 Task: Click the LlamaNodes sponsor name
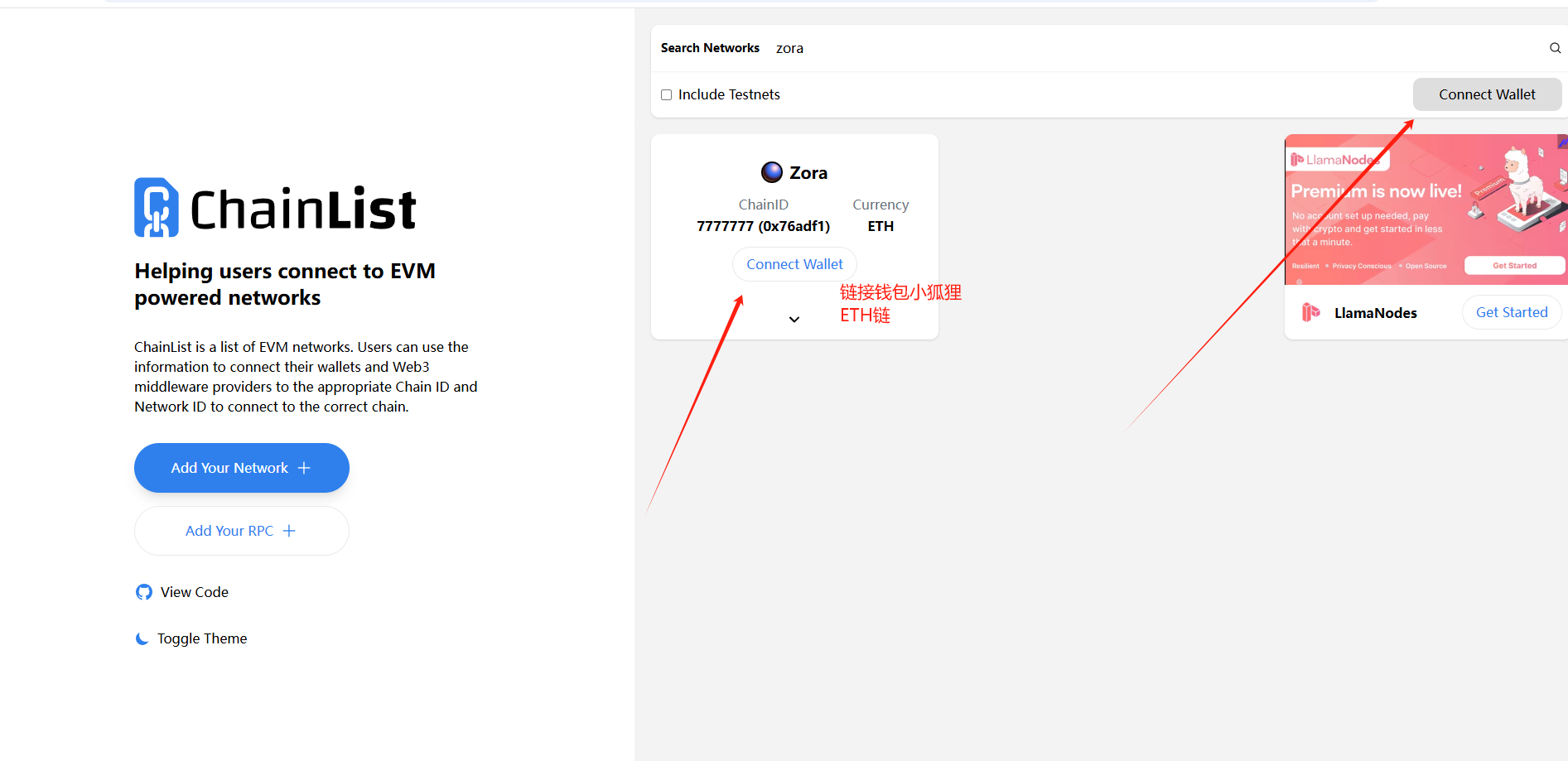tap(1376, 313)
